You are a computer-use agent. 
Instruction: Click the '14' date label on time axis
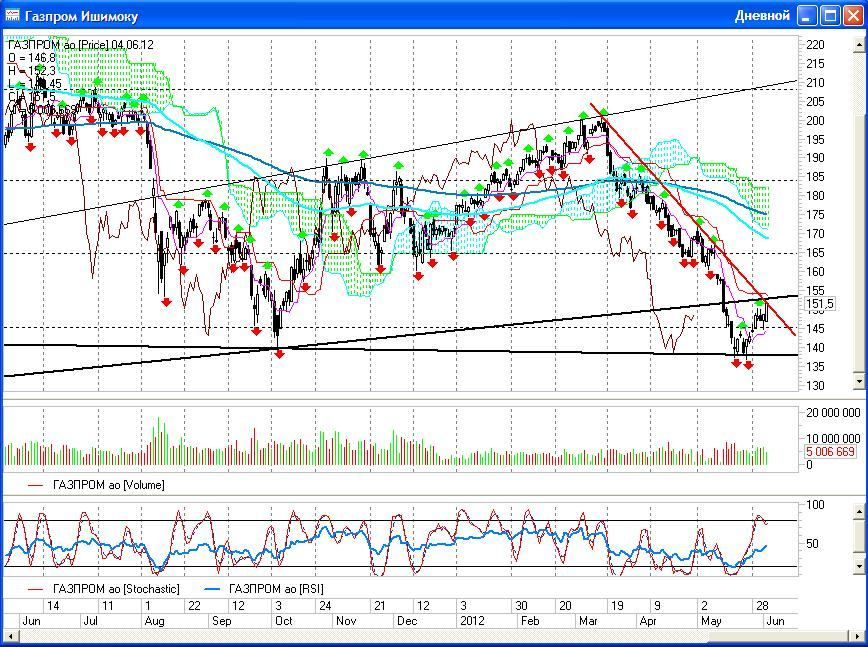coord(53,605)
